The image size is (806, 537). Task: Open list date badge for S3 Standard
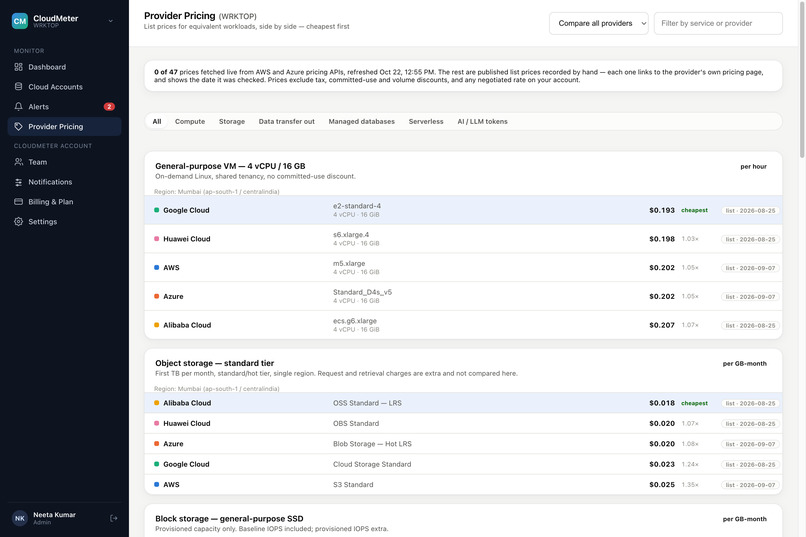point(750,485)
